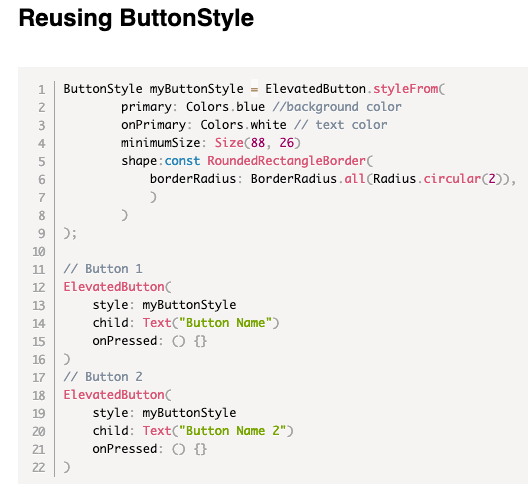This screenshot has height=484, width=528.
Task: Click line number 22 in the gutter
Action: [x=39, y=467]
